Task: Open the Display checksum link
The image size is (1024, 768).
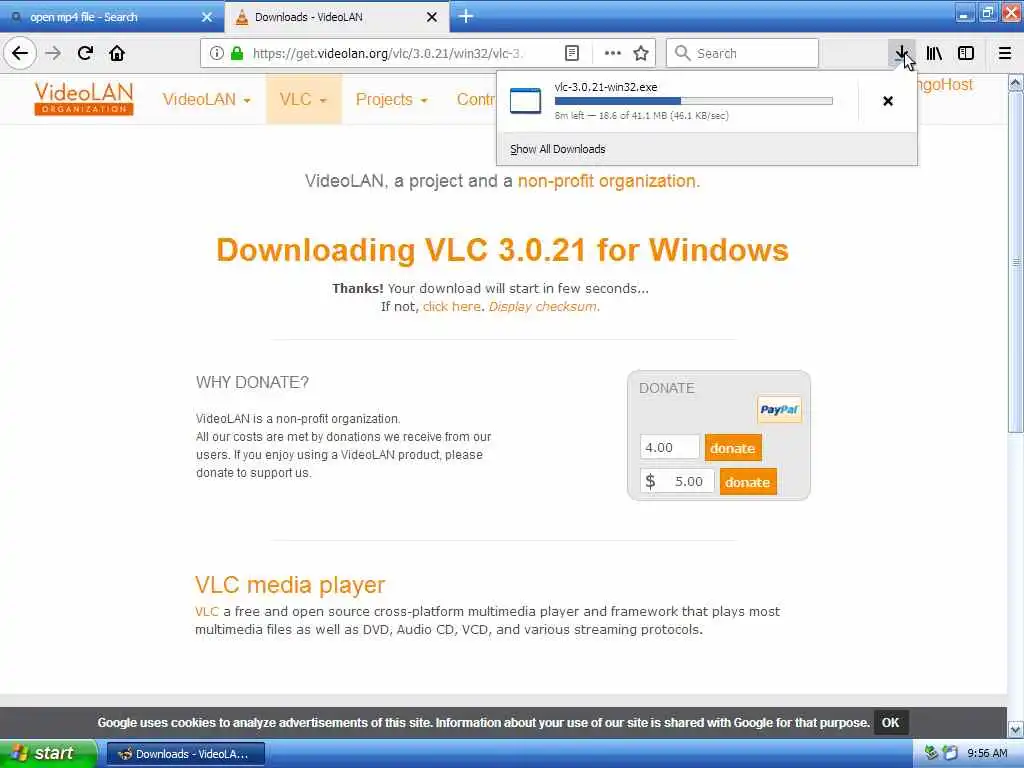Action: 543,306
